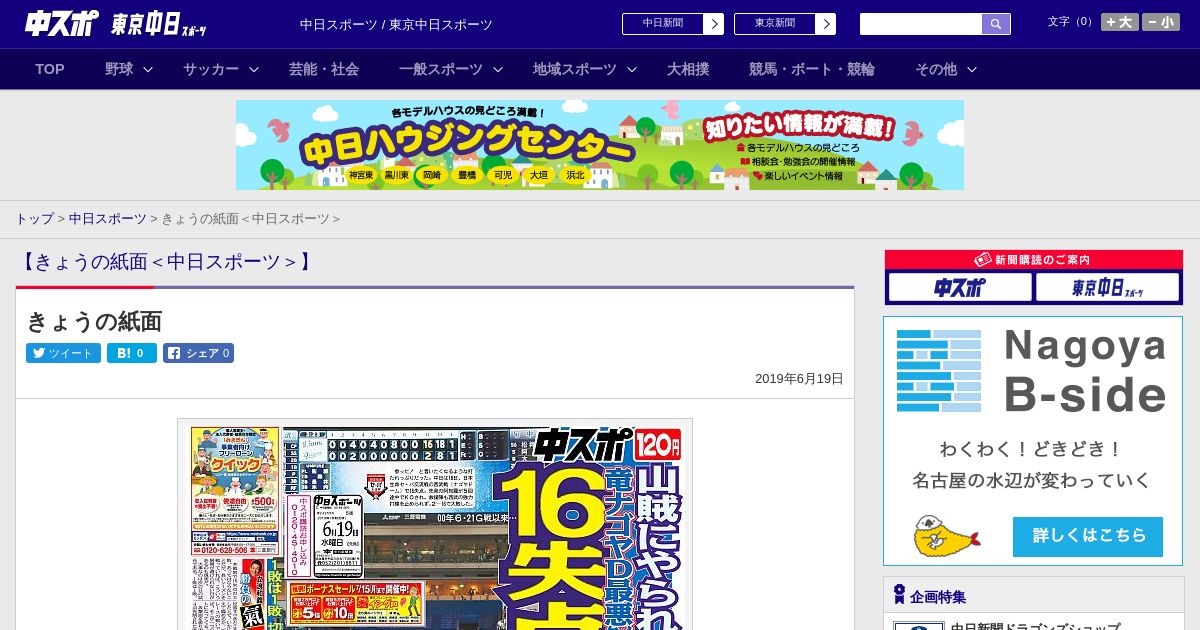Open the 中日新聞 link button
The image size is (1200, 630).
point(663,24)
